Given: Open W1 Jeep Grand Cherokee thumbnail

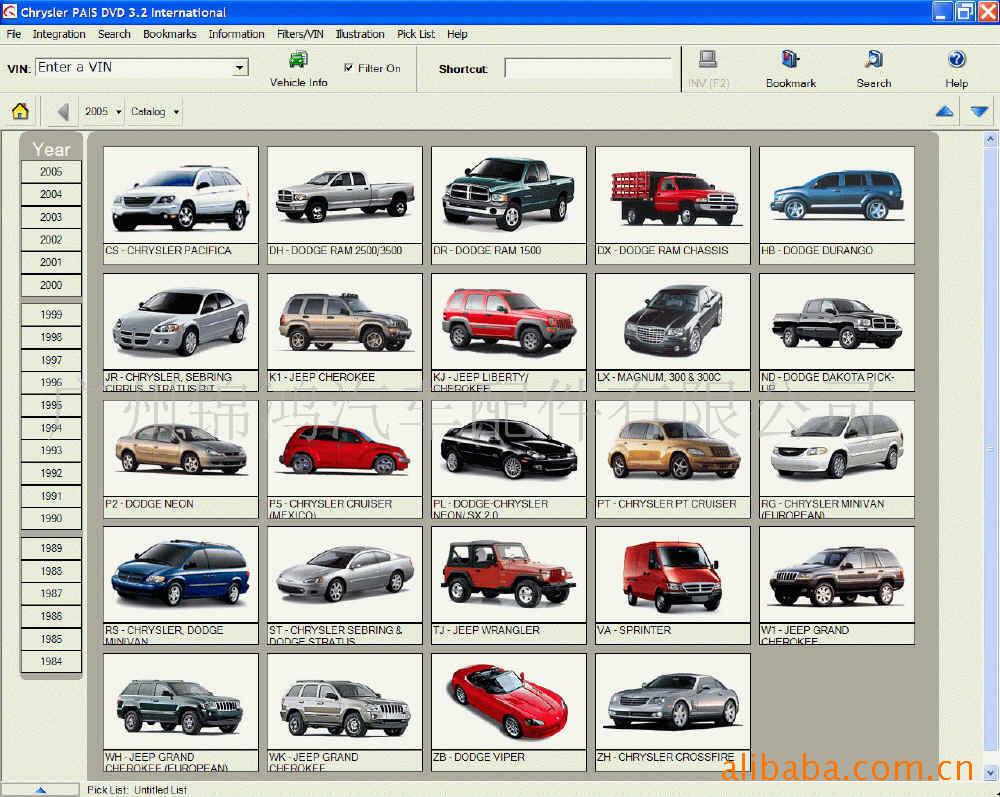Looking at the screenshot, I should pos(836,574).
